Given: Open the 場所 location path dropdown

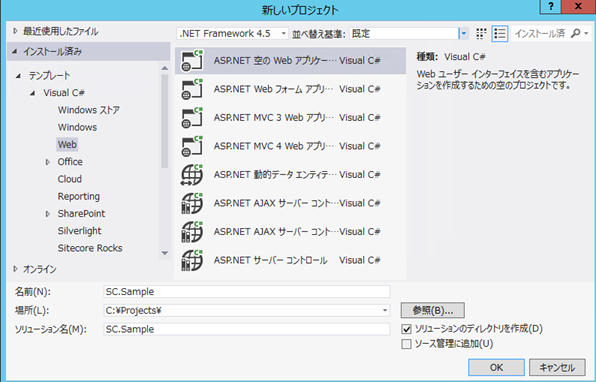Looking at the screenshot, I should click(385, 310).
